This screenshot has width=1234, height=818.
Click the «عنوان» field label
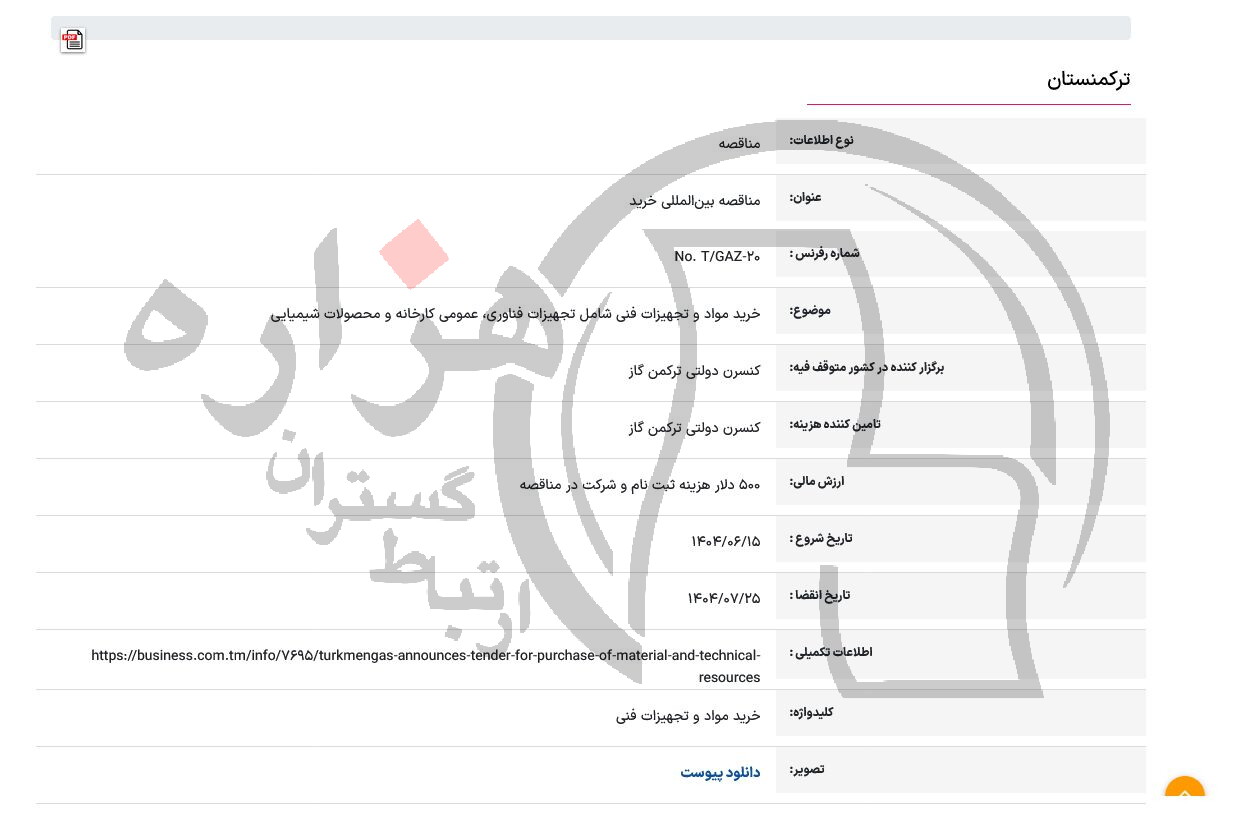806,197
